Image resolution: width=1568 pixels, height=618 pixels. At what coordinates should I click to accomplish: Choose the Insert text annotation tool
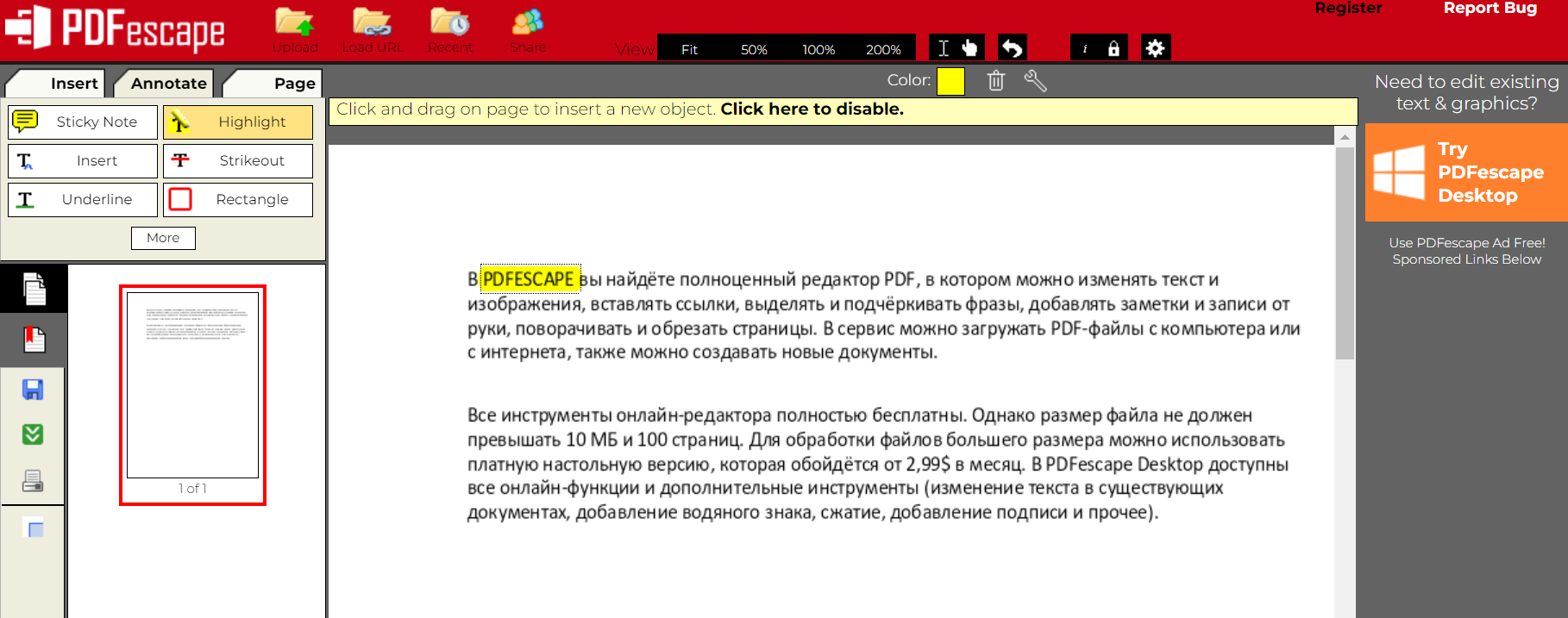pyautogui.click(x=83, y=161)
